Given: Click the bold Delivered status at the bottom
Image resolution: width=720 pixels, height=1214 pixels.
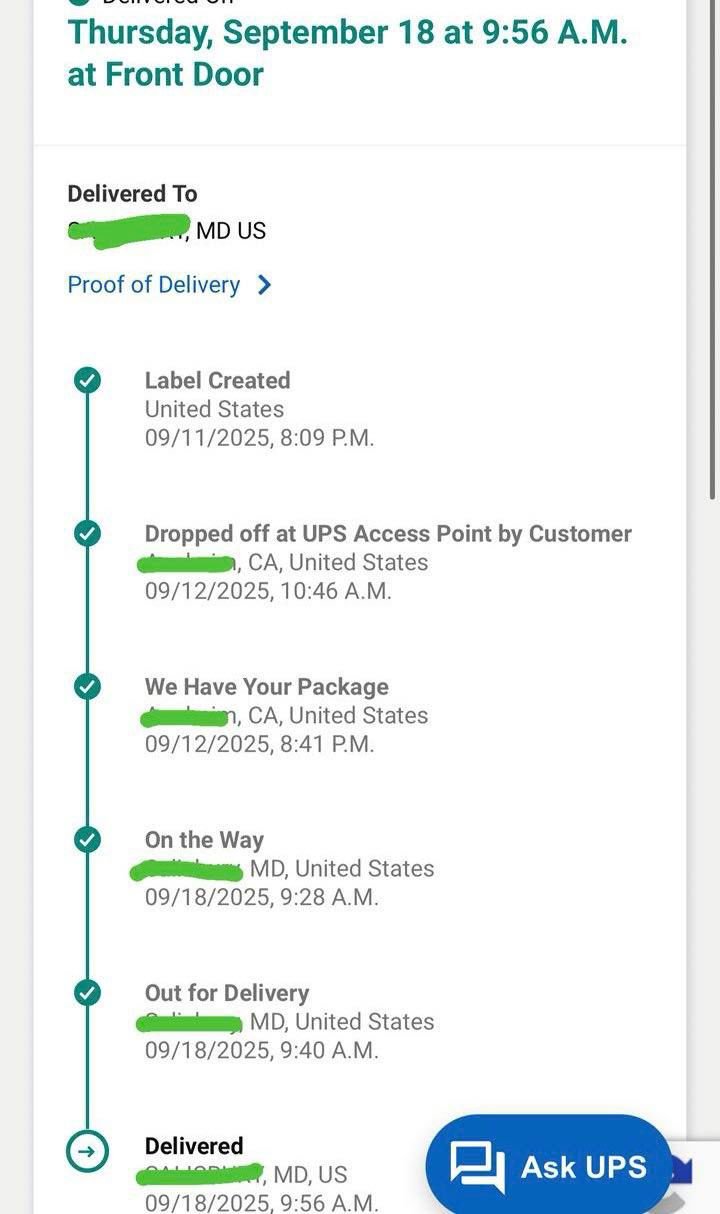Looking at the screenshot, I should point(194,1146).
